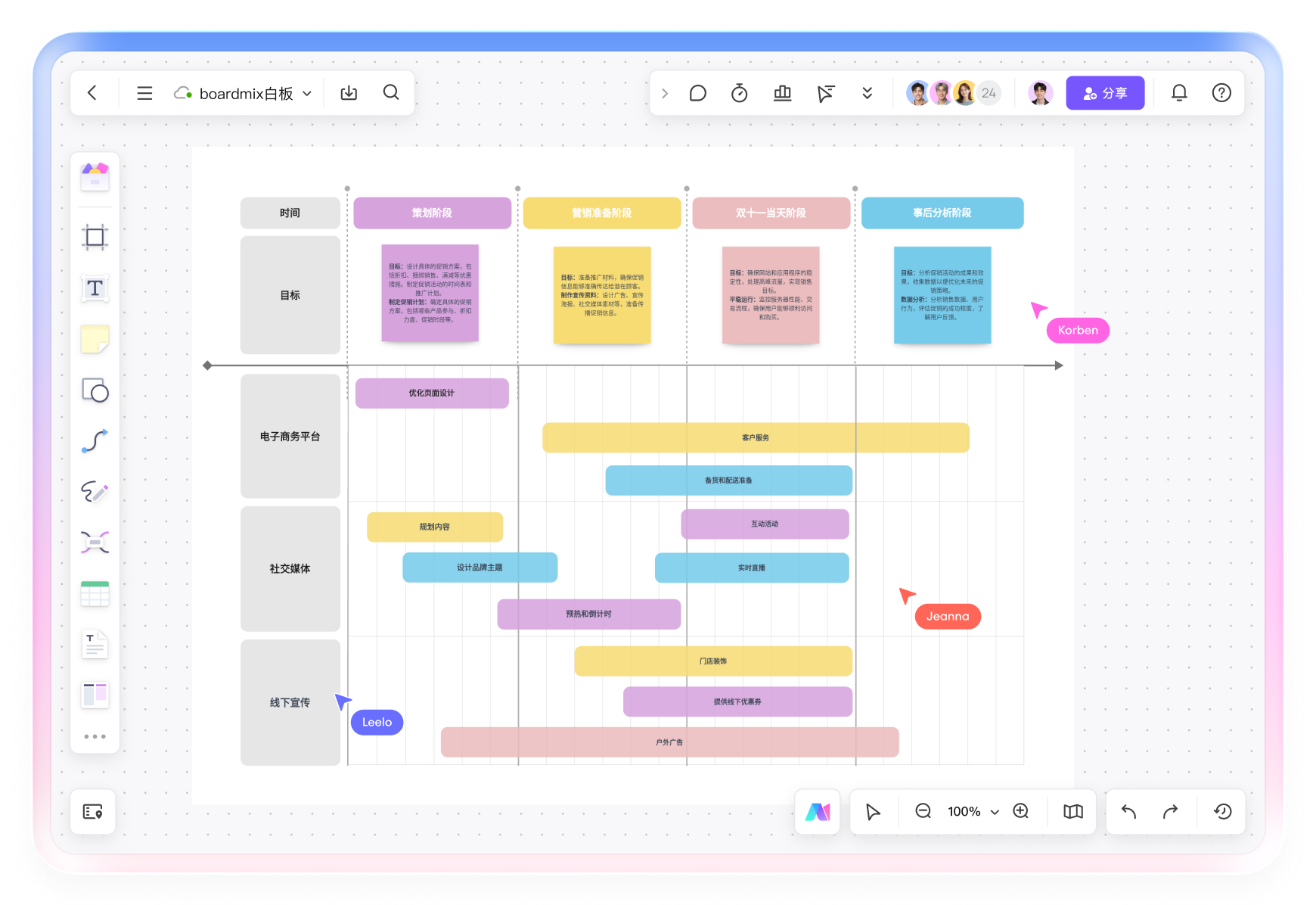Open the hamburger main menu

pyautogui.click(x=144, y=93)
